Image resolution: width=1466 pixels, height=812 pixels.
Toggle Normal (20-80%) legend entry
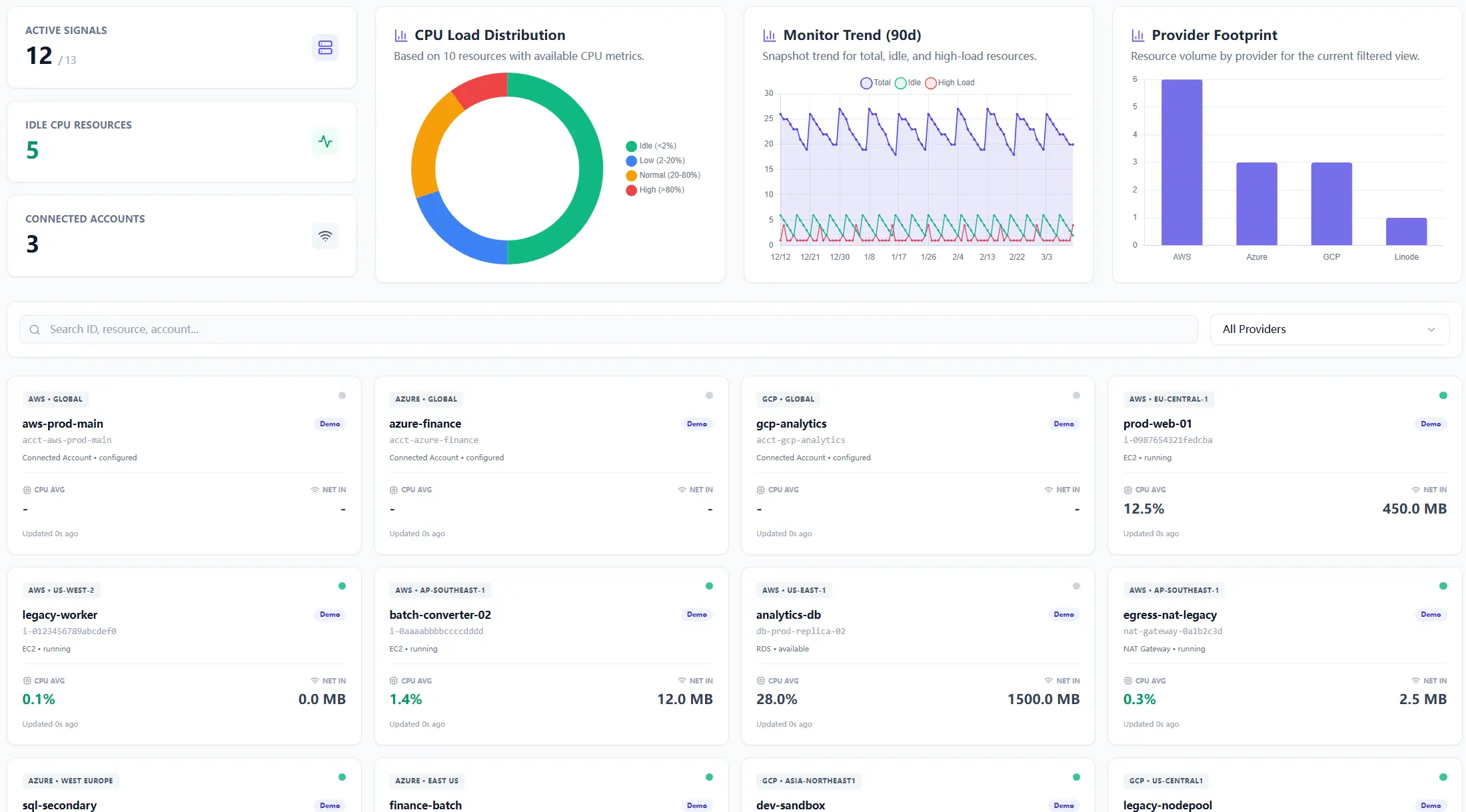[x=663, y=175]
